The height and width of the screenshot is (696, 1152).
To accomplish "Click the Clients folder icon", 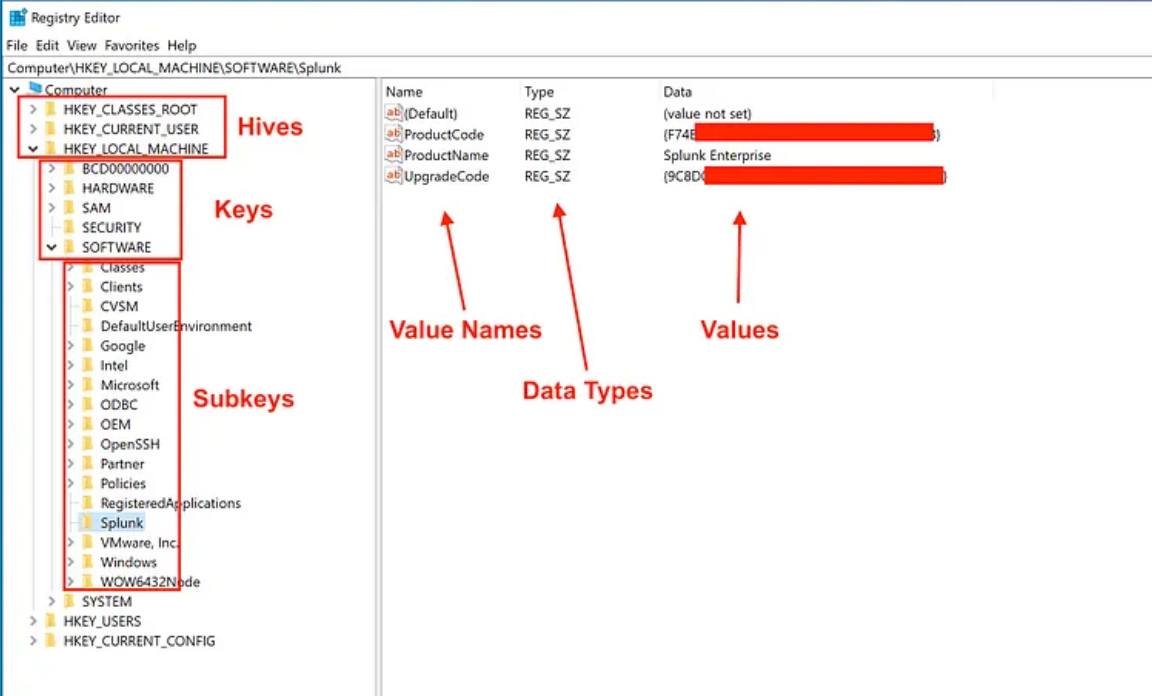I will click(87, 287).
